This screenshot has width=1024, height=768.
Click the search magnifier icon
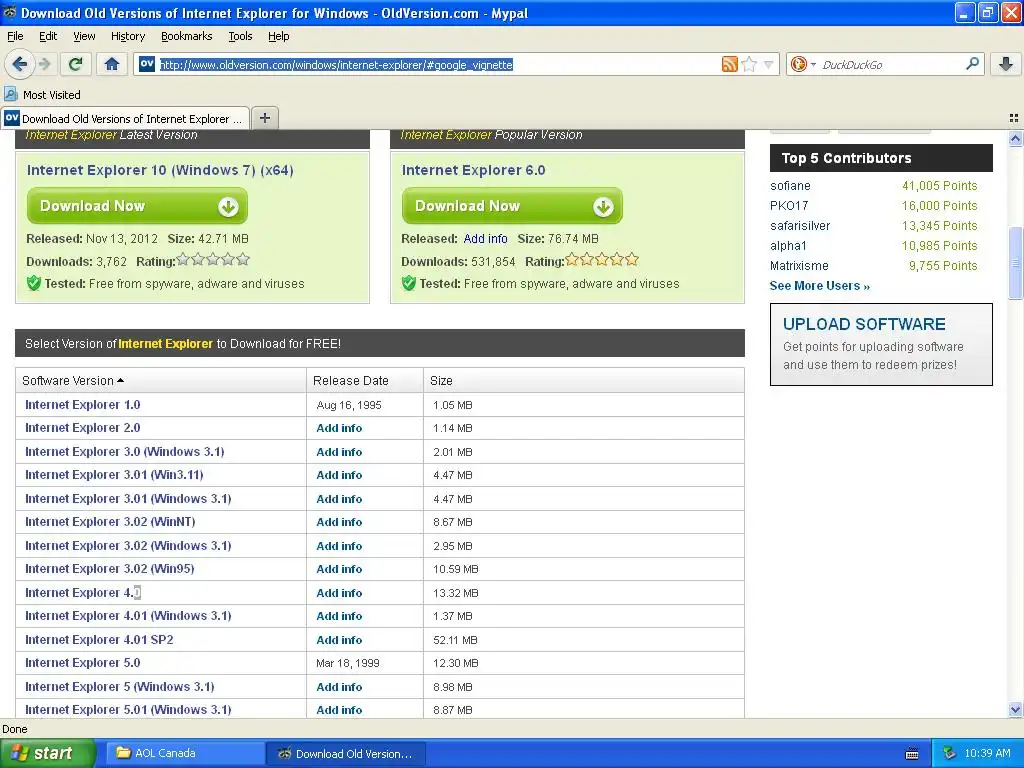coord(972,63)
